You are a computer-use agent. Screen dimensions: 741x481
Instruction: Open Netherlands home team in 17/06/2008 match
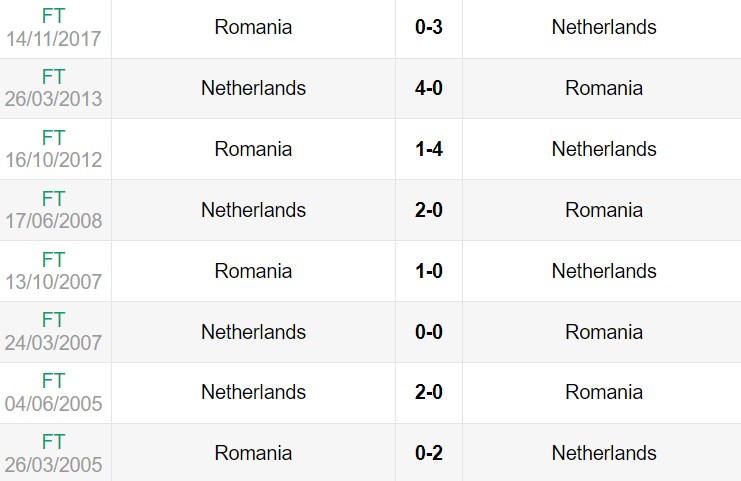[x=253, y=210]
